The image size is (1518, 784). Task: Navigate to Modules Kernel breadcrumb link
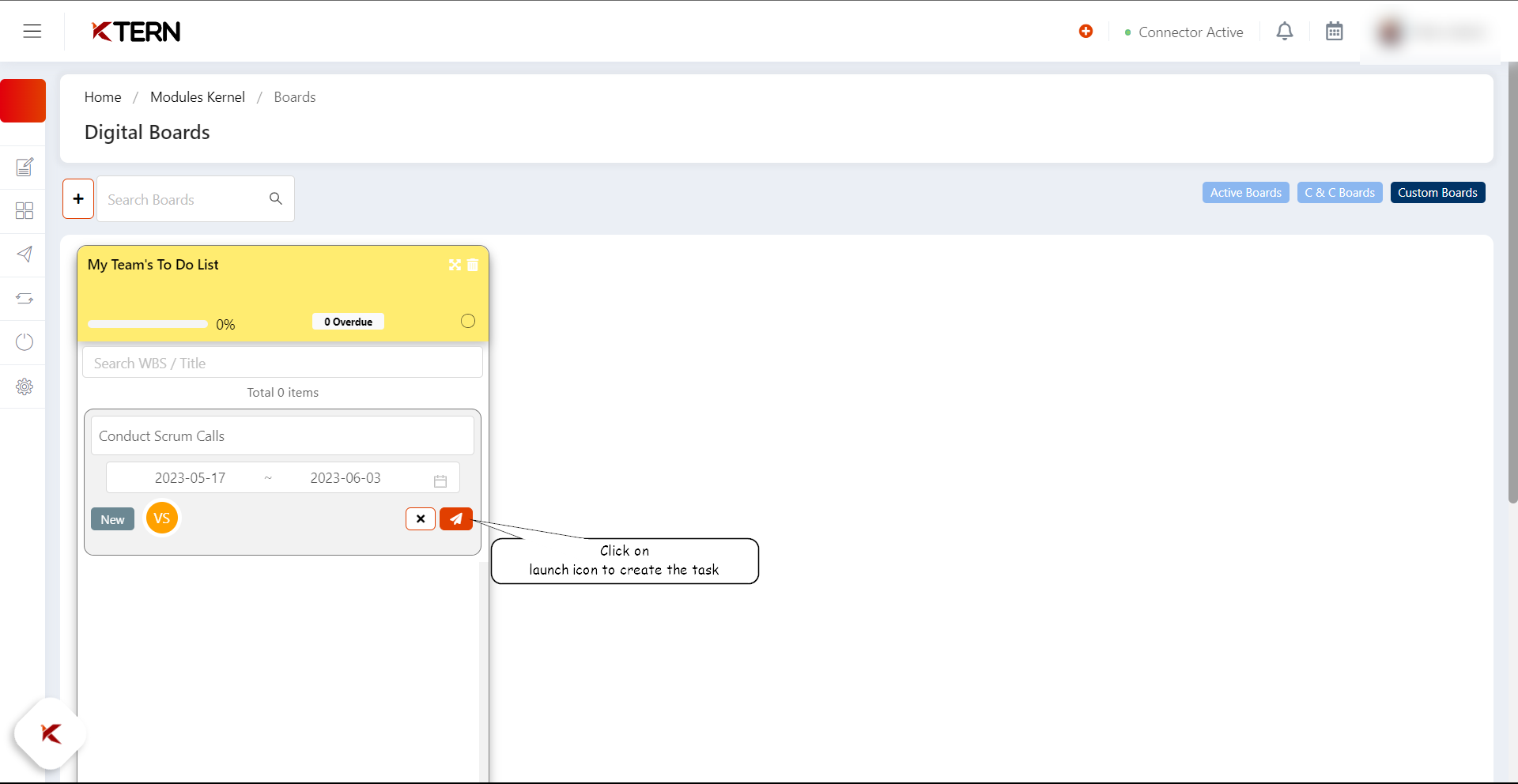click(x=197, y=96)
